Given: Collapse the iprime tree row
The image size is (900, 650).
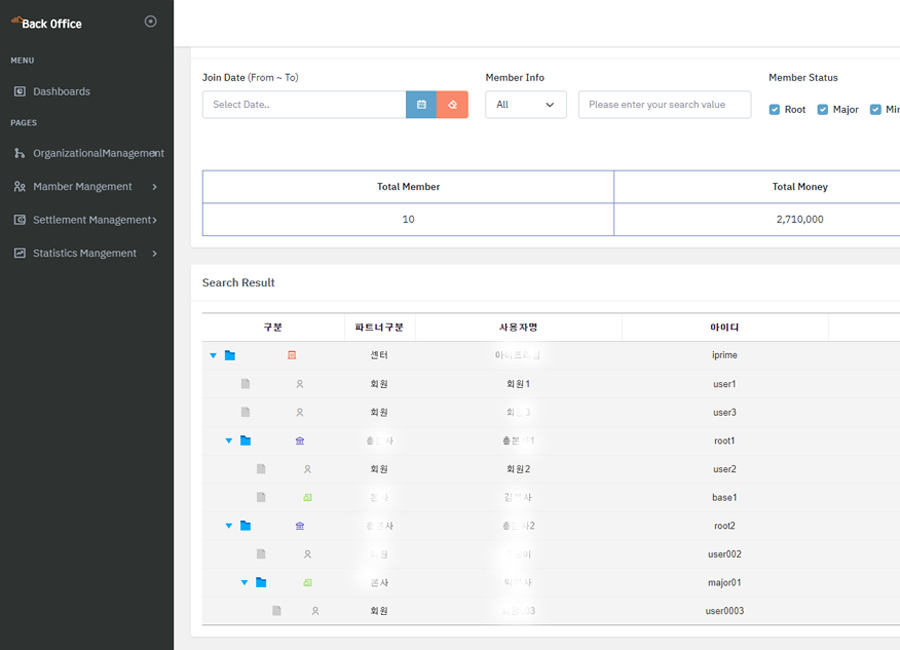Looking at the screenshot, I should coord(214,355).
